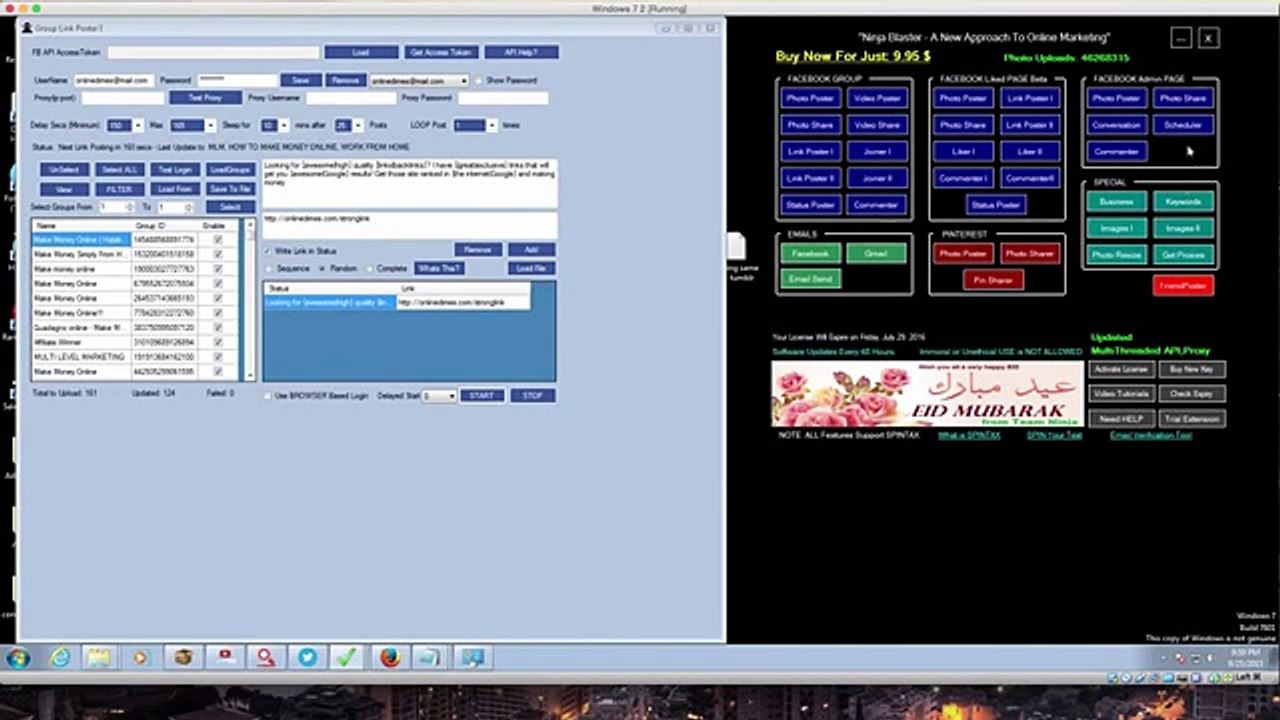Click the FB API AccessToken field

[x=213, y=52]
